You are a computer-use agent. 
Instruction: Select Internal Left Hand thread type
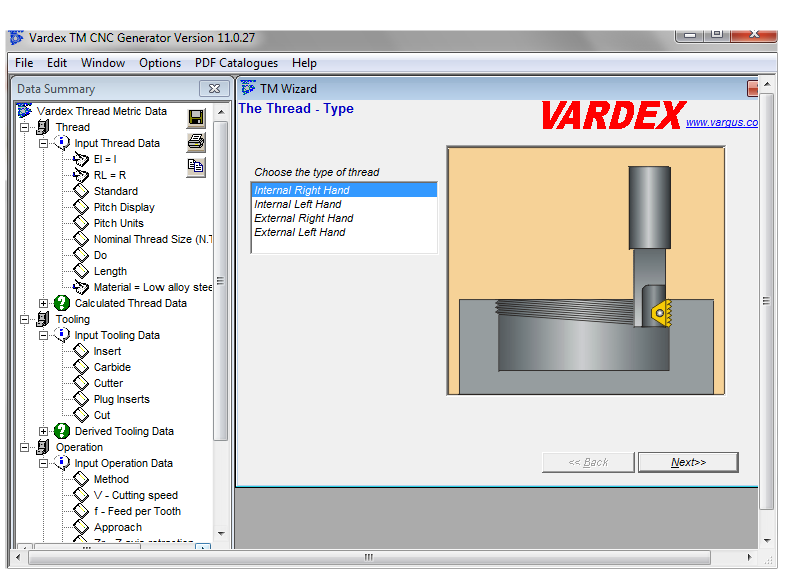pyautogui.click(x=344, y=204)
